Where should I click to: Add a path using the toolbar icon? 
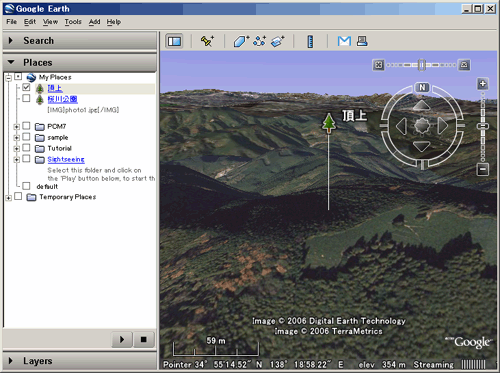pyautogui.click(x=259, y=41)
